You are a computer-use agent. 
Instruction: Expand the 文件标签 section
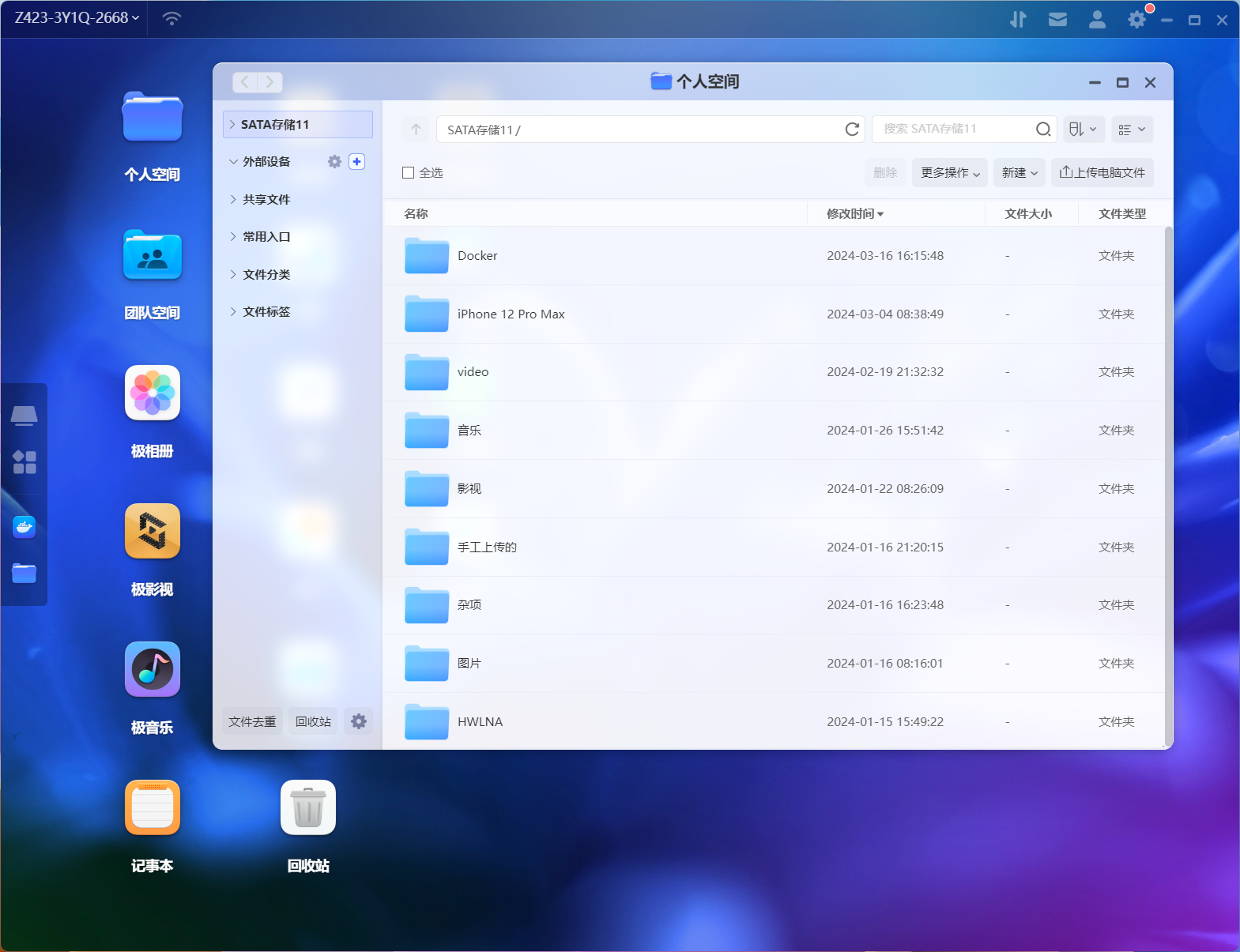[x=233, y=311]
